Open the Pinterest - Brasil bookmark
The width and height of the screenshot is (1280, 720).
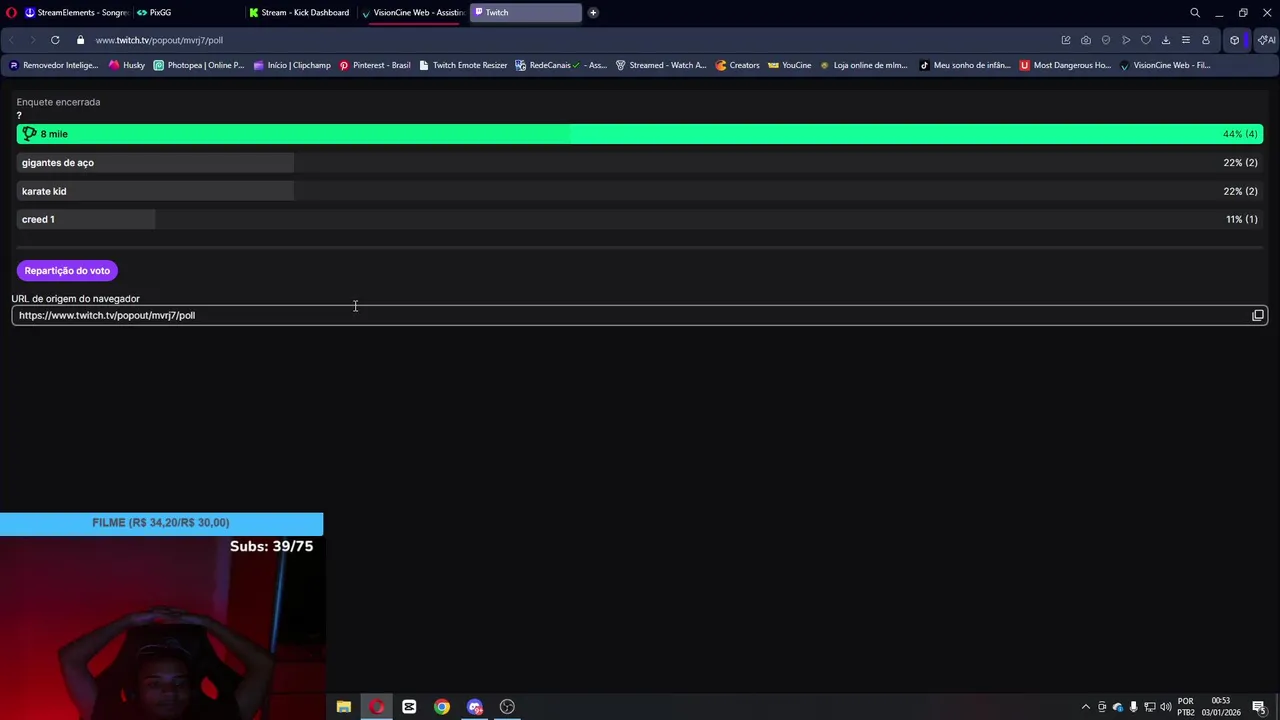click(375, 65)
